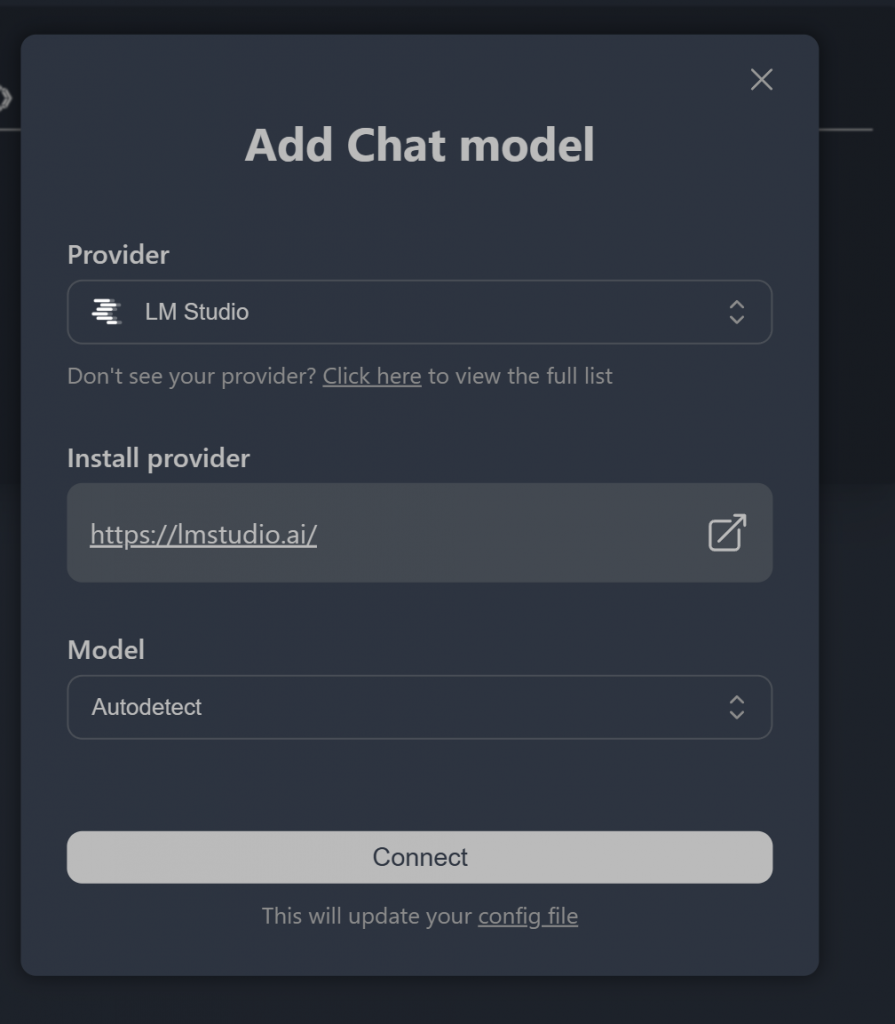
Task: Click the "Provider" field label
Action: click(x=118, y=255)
